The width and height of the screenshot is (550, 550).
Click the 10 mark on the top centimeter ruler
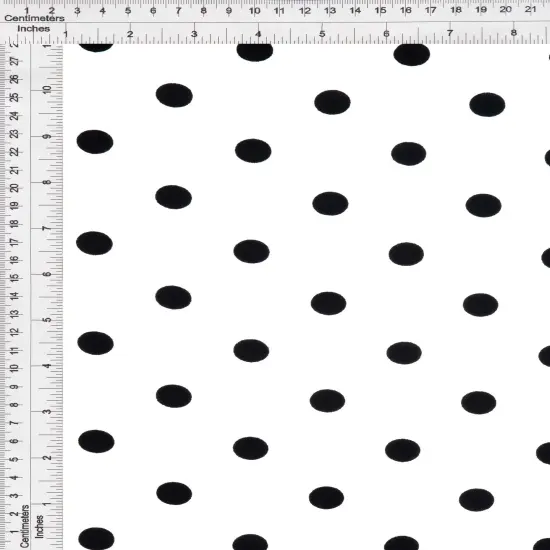(x=254, y=11)
